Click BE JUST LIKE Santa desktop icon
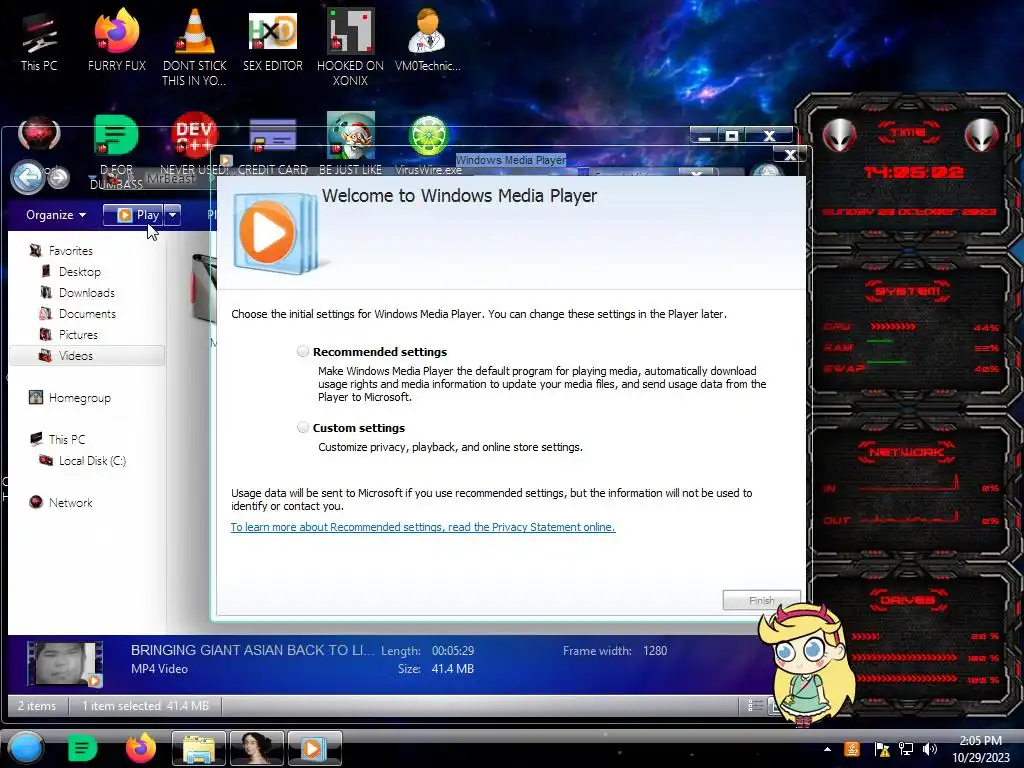 tap(351, 145)
